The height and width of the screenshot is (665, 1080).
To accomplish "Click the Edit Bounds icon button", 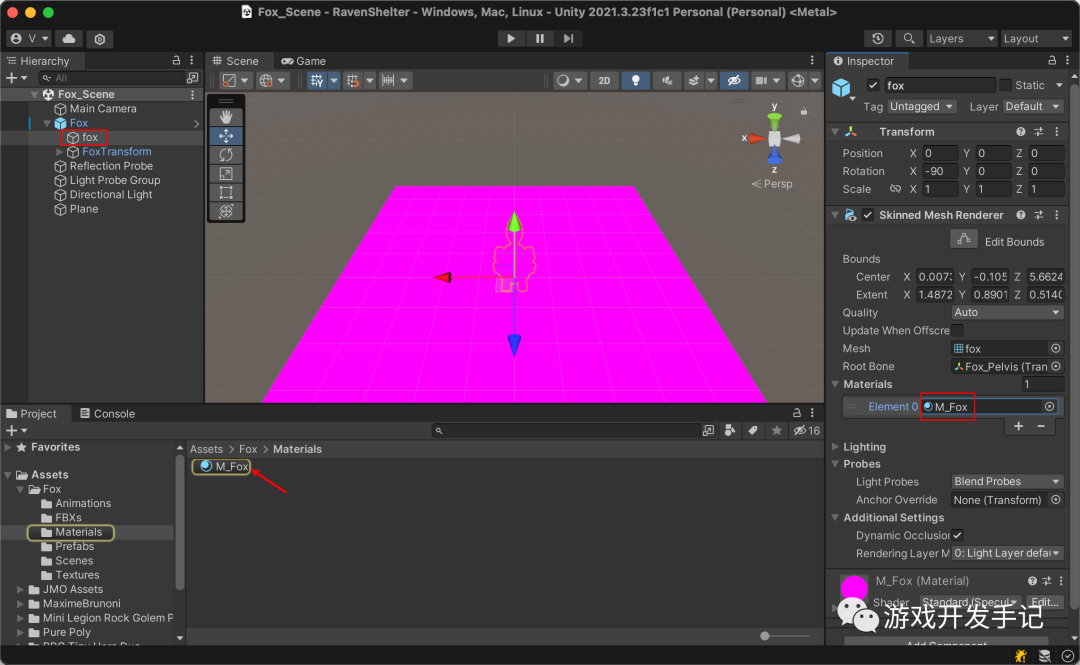I will click(x=964, y=239).
